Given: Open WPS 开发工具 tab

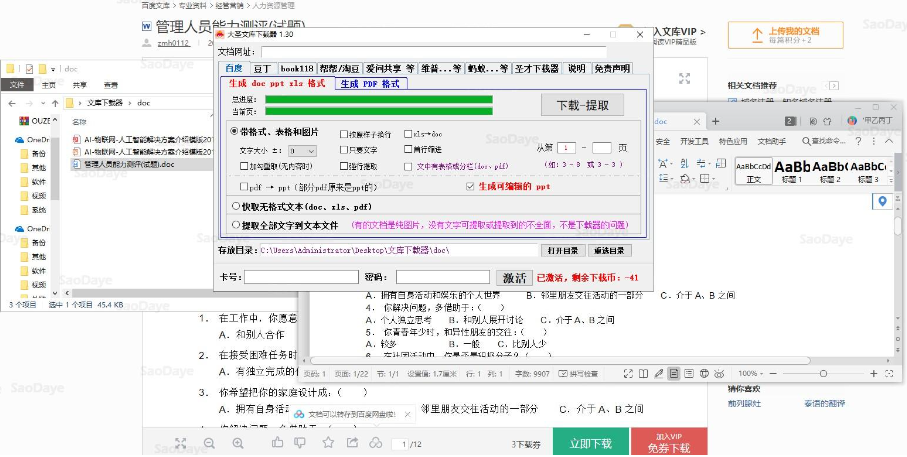Looking at the screenshot, I should [x=694, y=141].
